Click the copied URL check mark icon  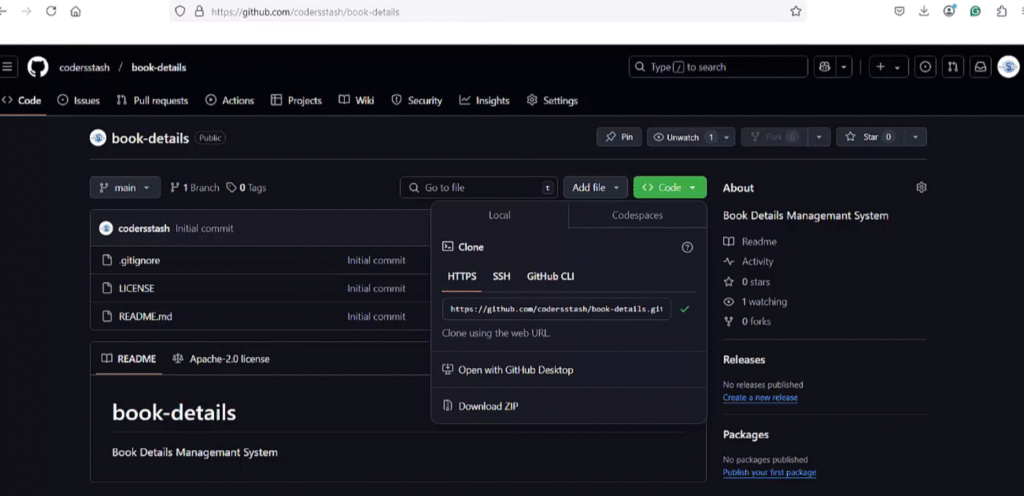pos(684,309)
